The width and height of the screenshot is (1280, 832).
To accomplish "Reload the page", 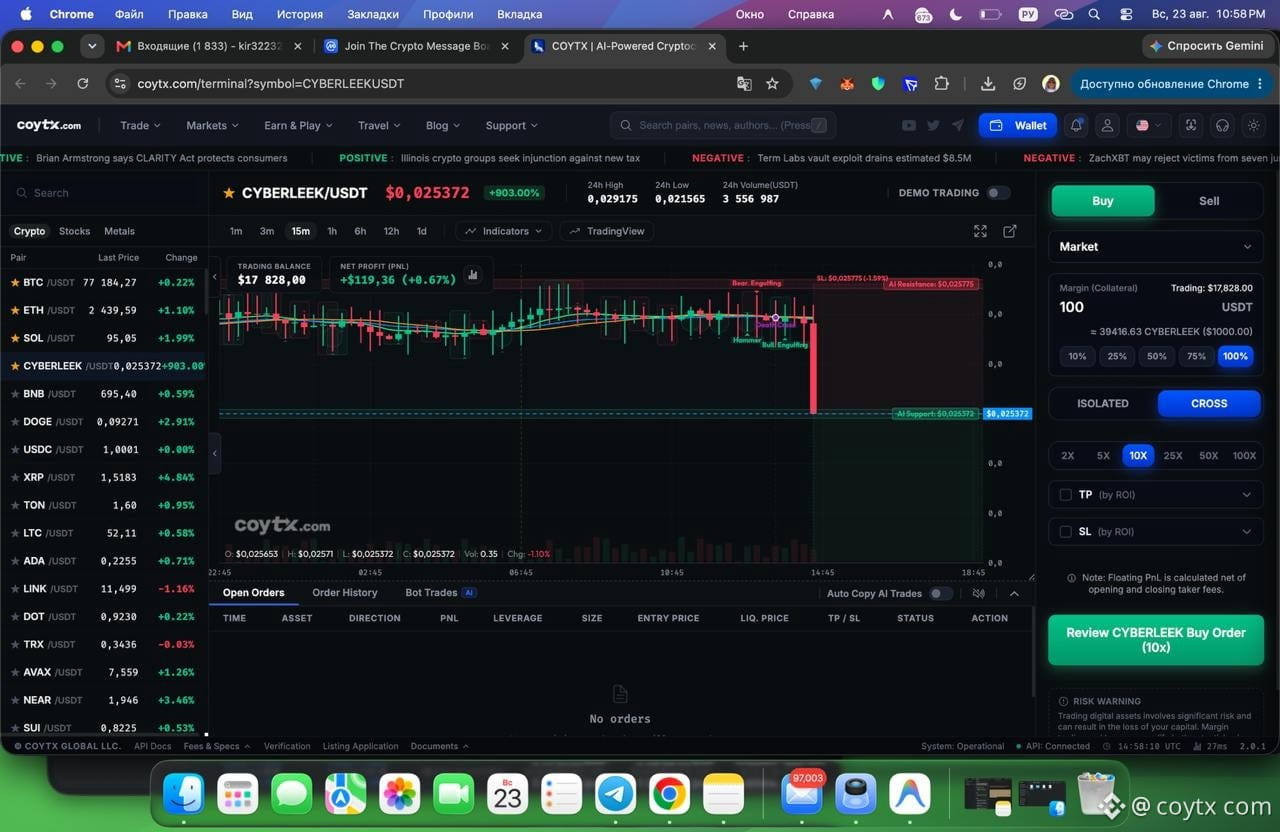I will click(x=83, y=84).
